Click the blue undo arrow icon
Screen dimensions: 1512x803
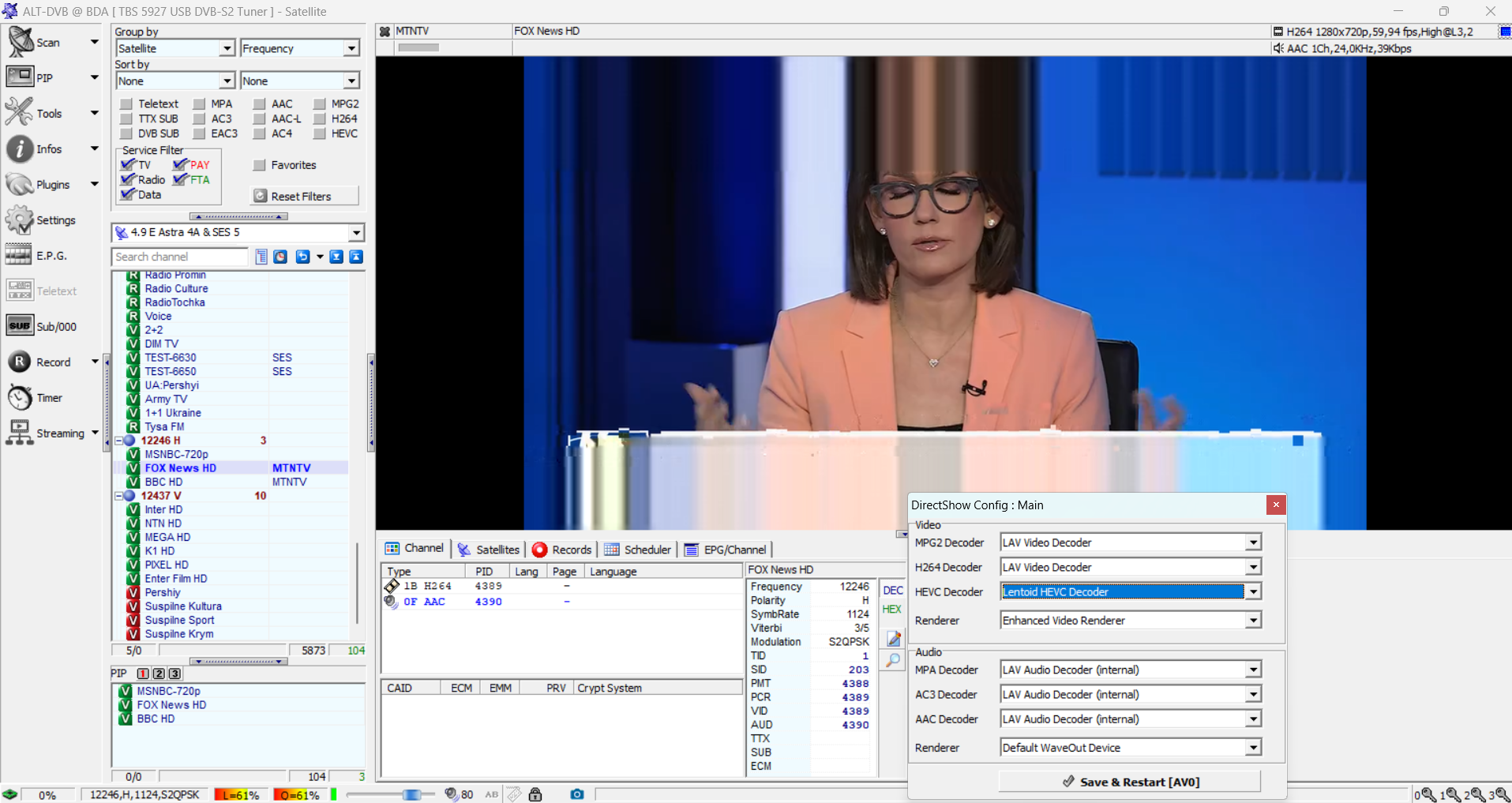(x=302, y=257)
